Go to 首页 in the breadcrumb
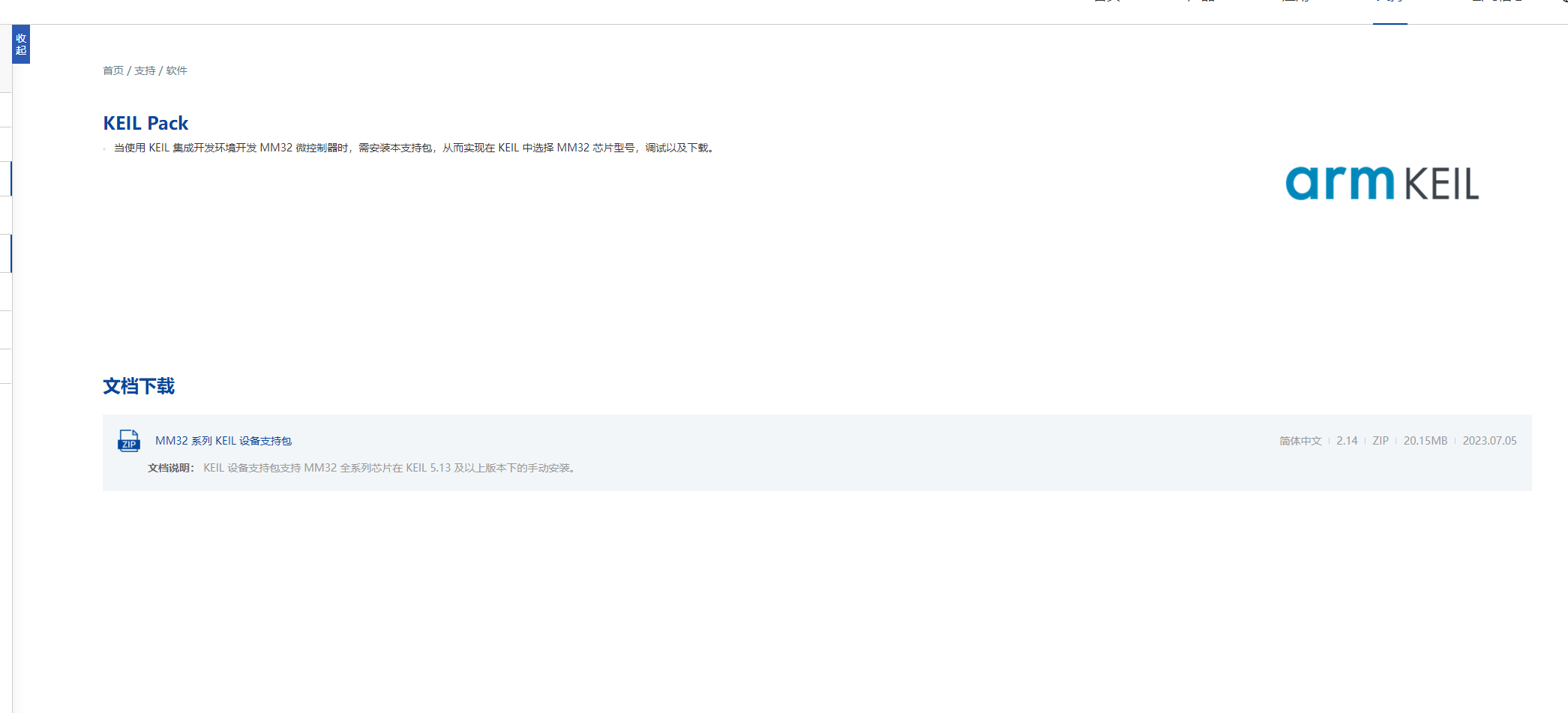Screen dimensions: 1568x713 (x=113, y=70)
